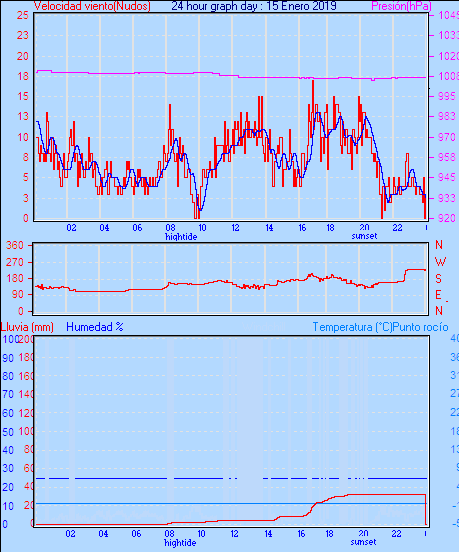
Task: Click hour 18 under the rainfall graph
Action: click(x=329, y=534)
